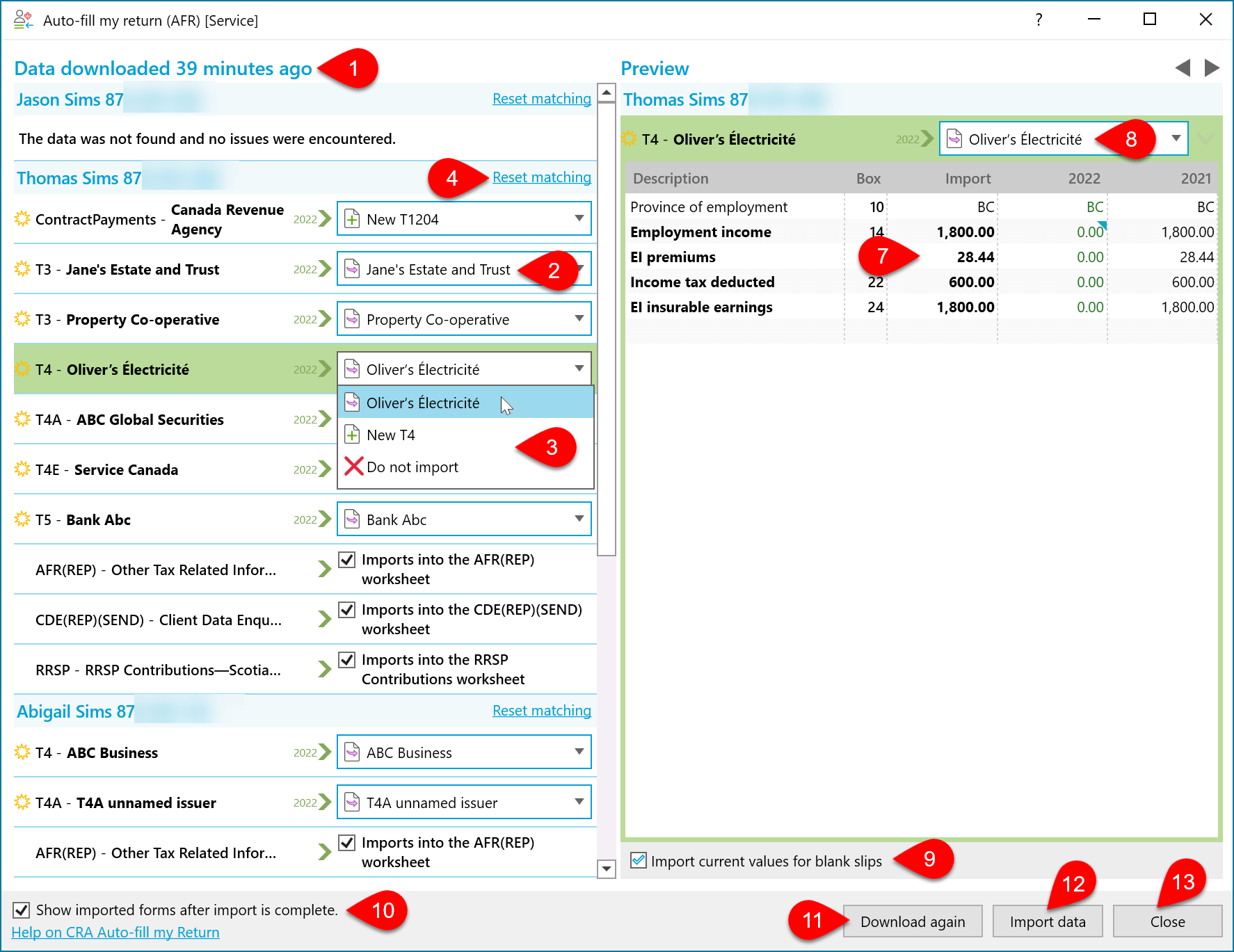1234x952 pixels.
Task: Click Reset matching for Thomas Sims
Action: pos(541,177)
